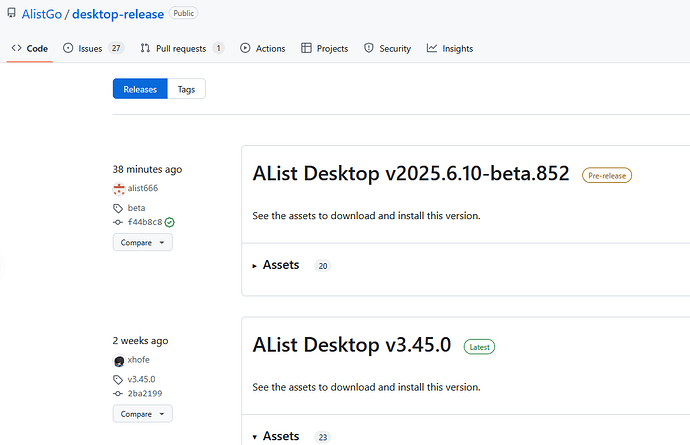This screenshot has width=690, height=445.
Task: Open the beta tag link
Action: click(x=136, y=208)
